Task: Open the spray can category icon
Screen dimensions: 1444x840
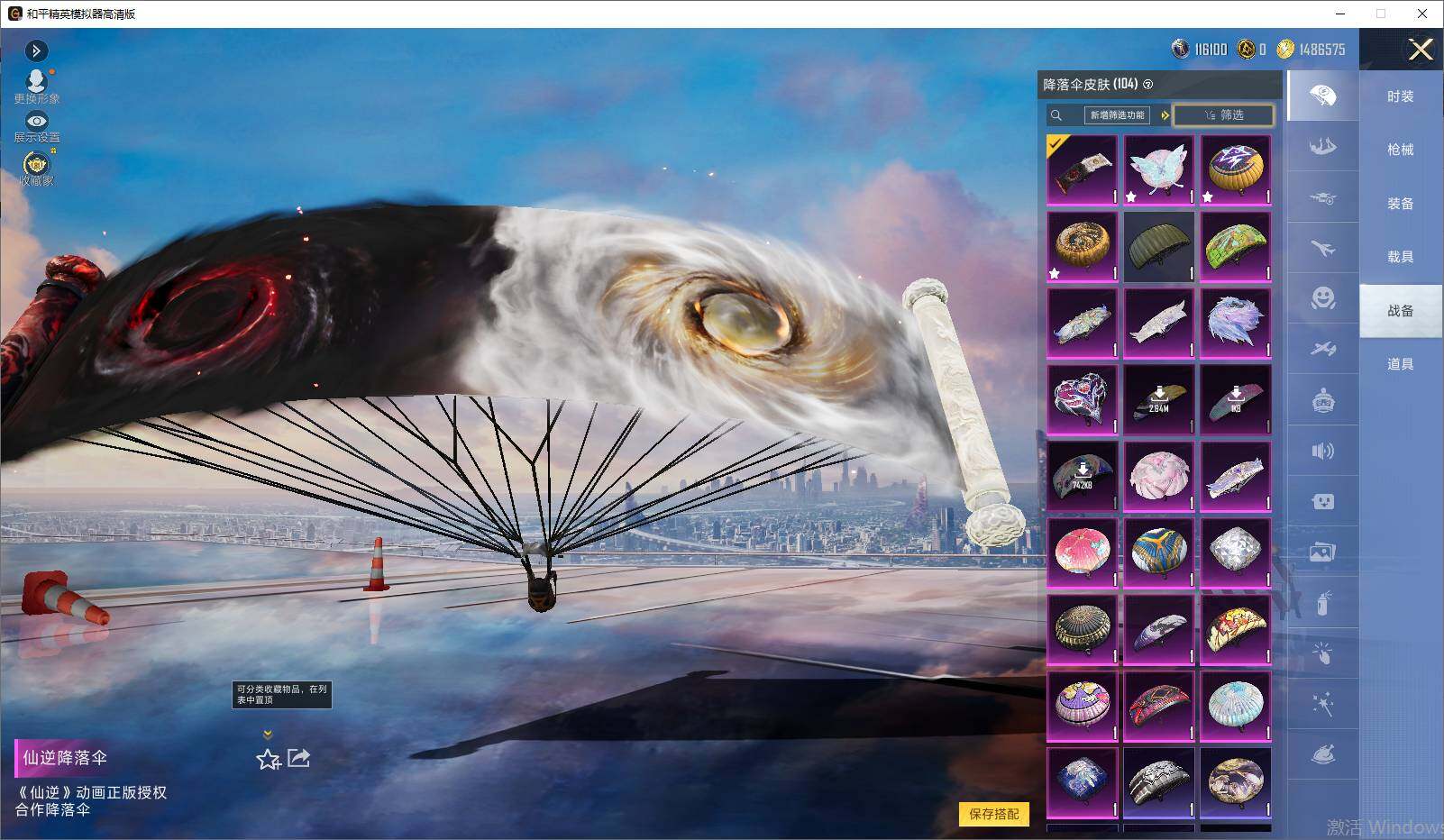Action: tap(1322, 603)
